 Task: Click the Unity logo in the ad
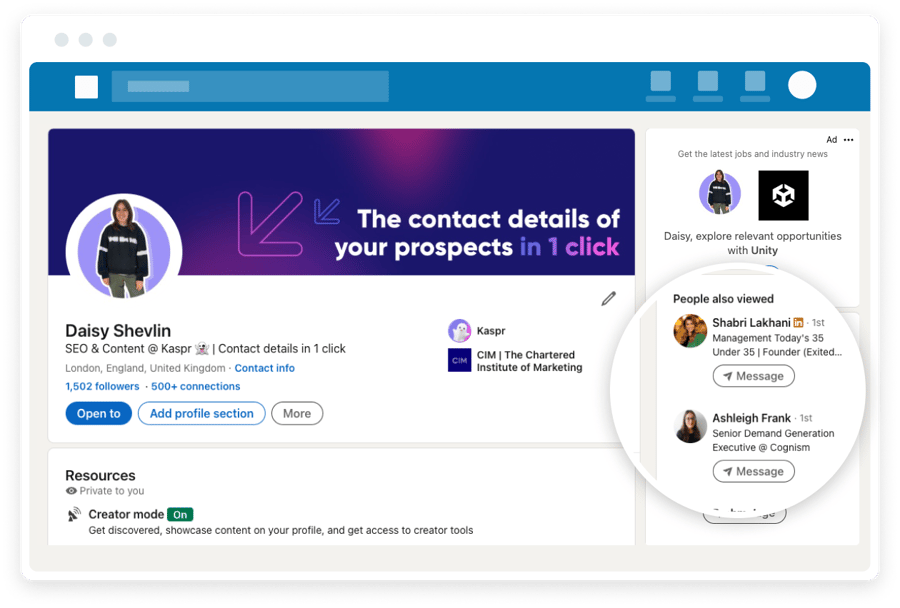point(783,195)
